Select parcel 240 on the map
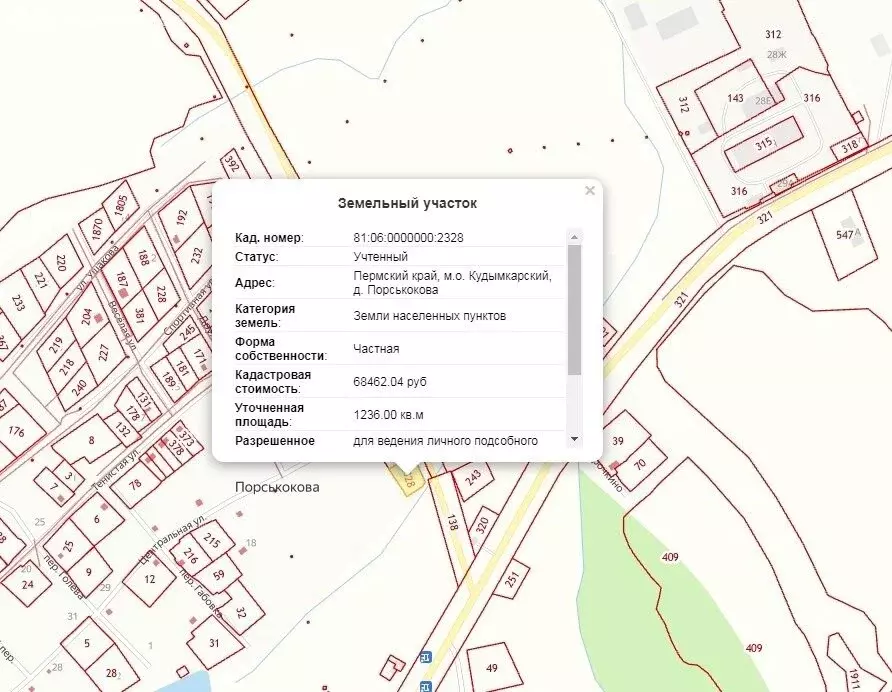The height and width of the screenshot is (692, 892). click(x=80, y=388)
